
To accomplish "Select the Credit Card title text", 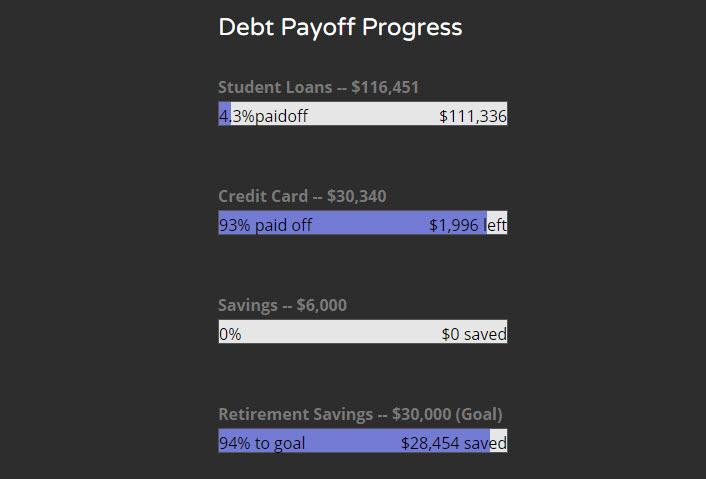I will [264, 196].
